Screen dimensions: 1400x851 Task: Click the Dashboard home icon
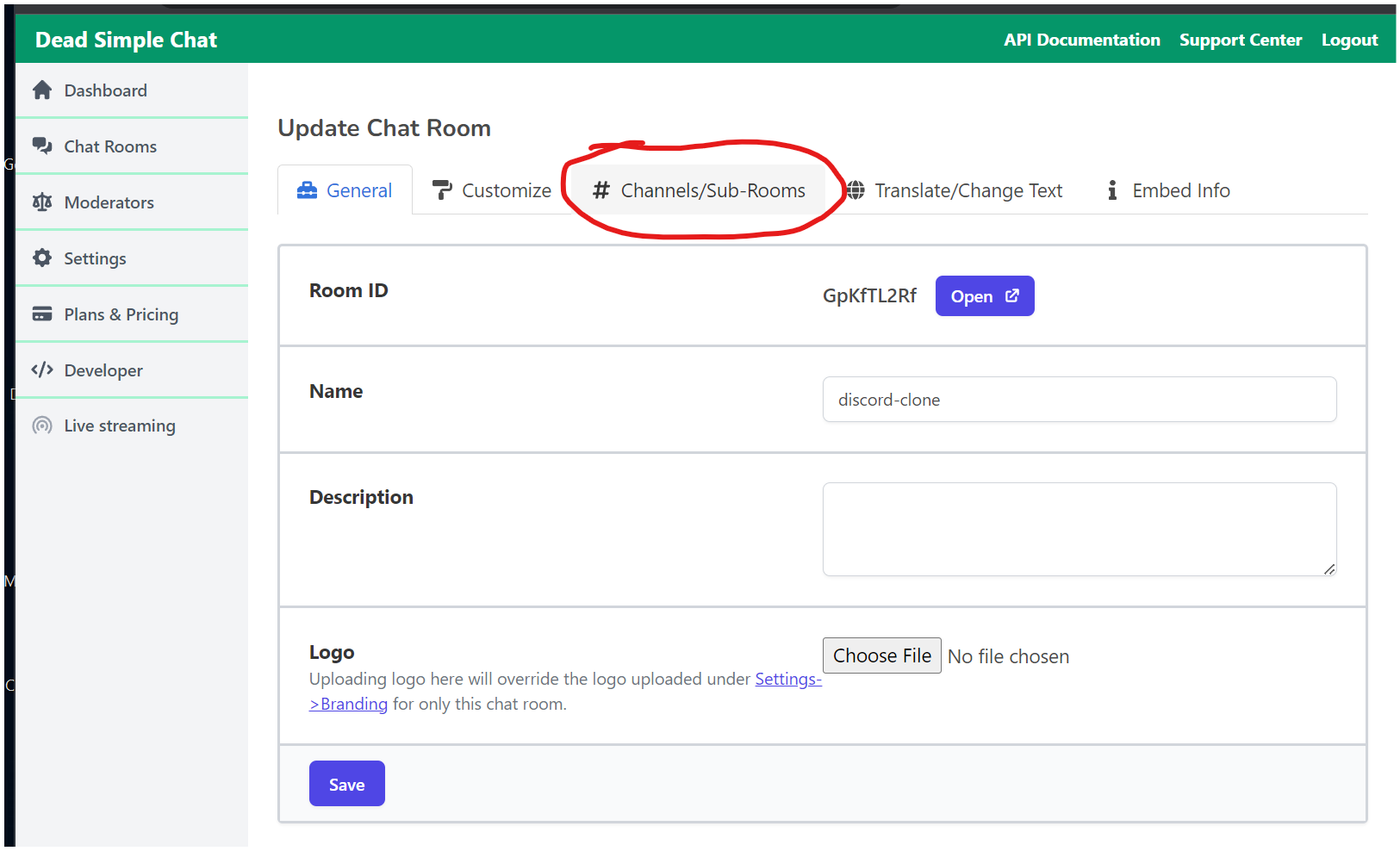click(42, 90)
